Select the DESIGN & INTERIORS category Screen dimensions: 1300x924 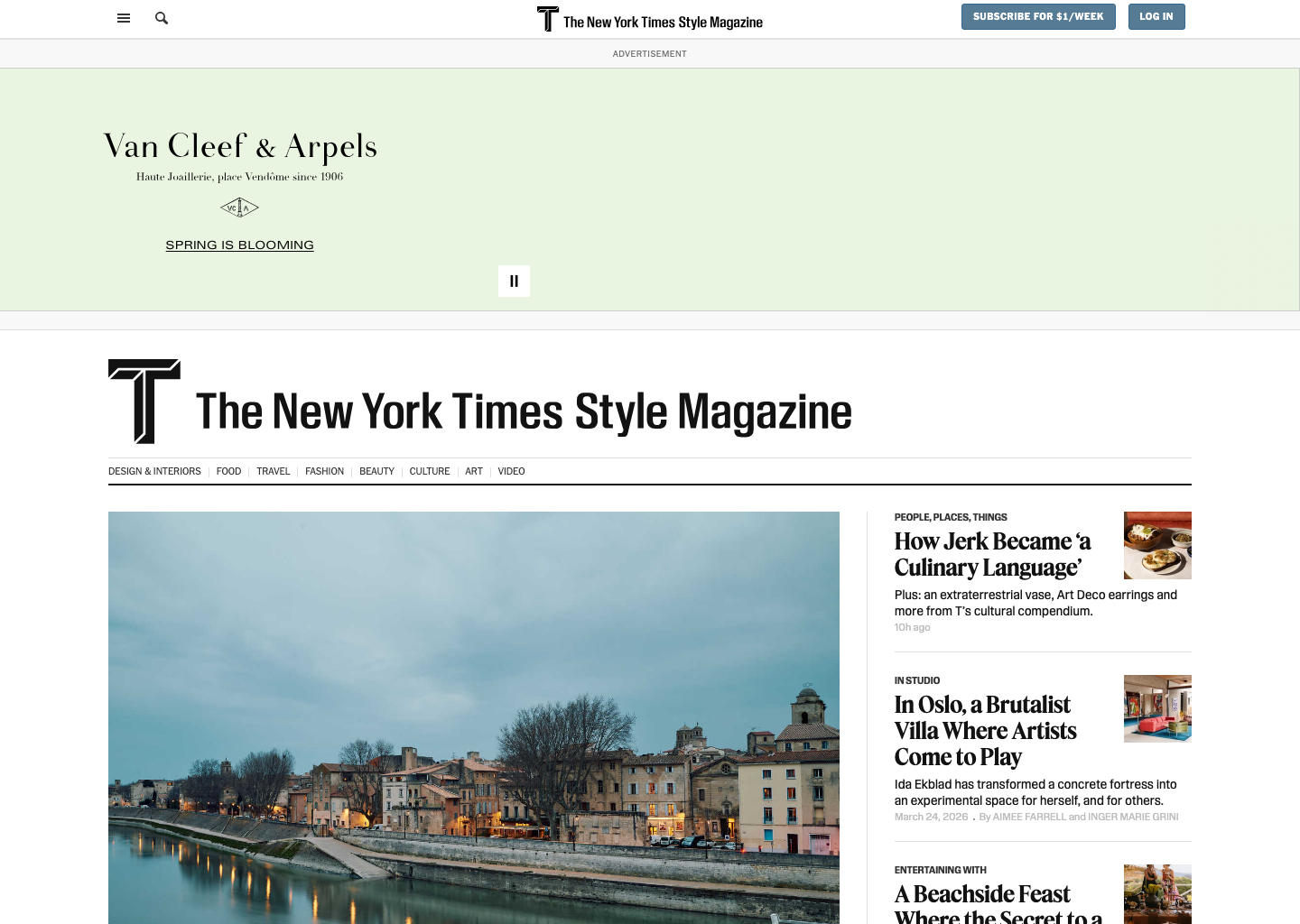[154, 471]
